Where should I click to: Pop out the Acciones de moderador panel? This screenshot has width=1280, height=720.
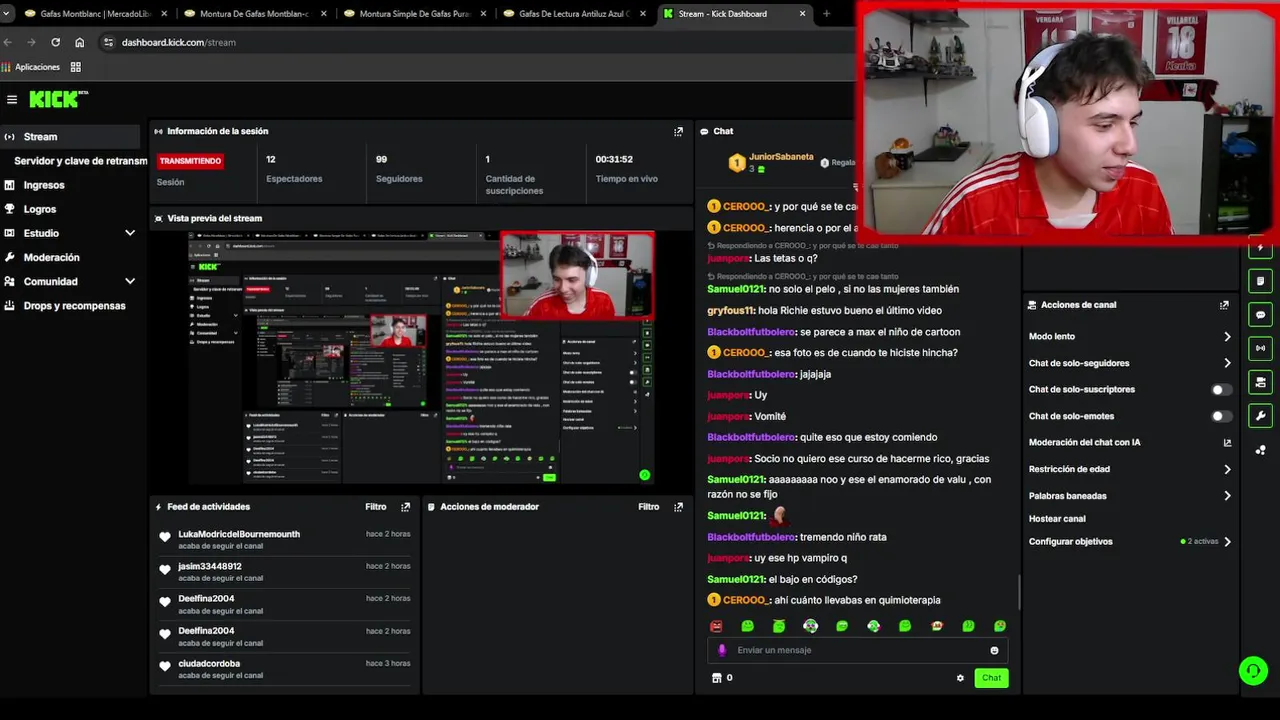[678, 507]
